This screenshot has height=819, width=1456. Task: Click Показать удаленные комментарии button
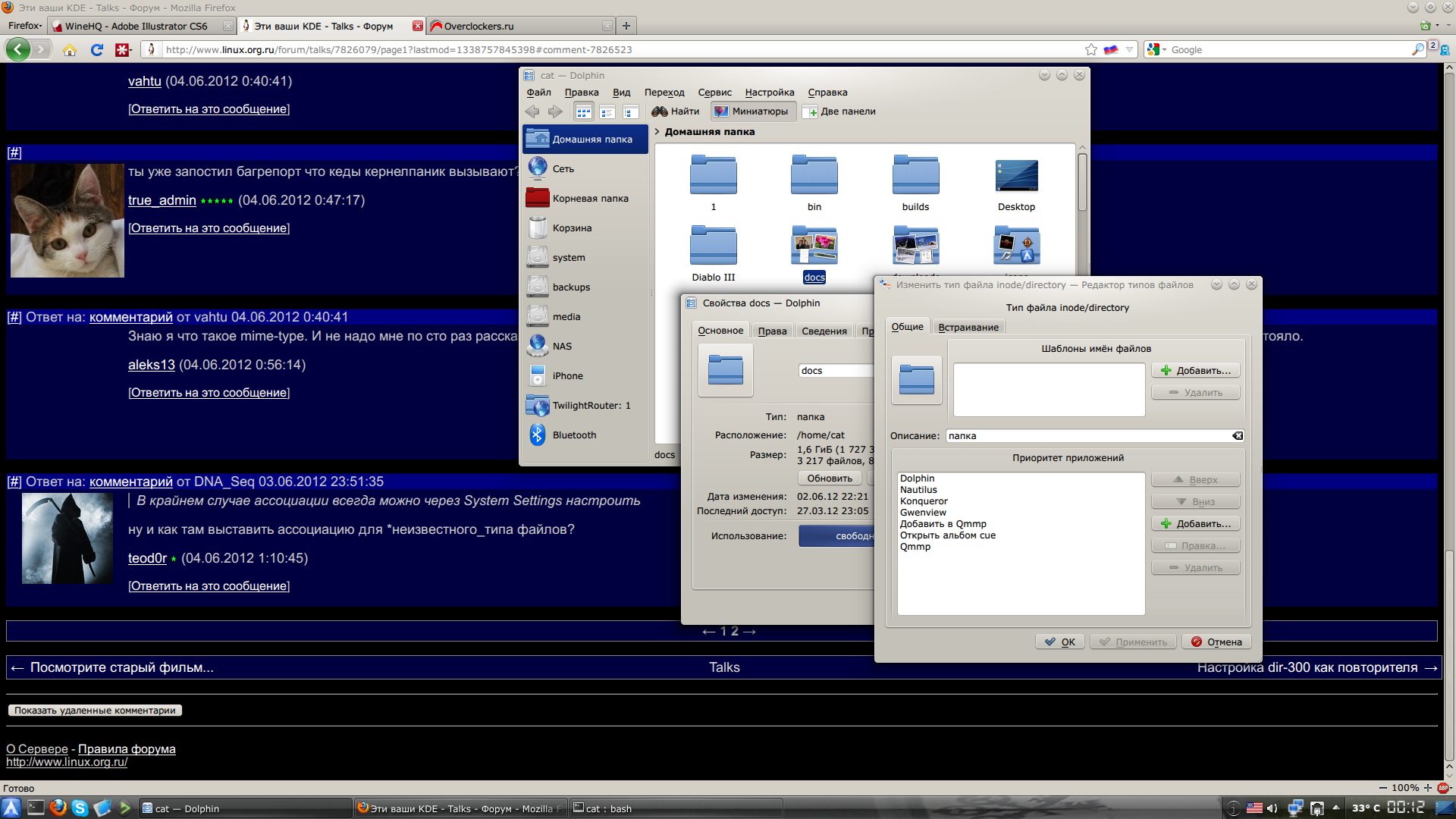coord(95,711)
